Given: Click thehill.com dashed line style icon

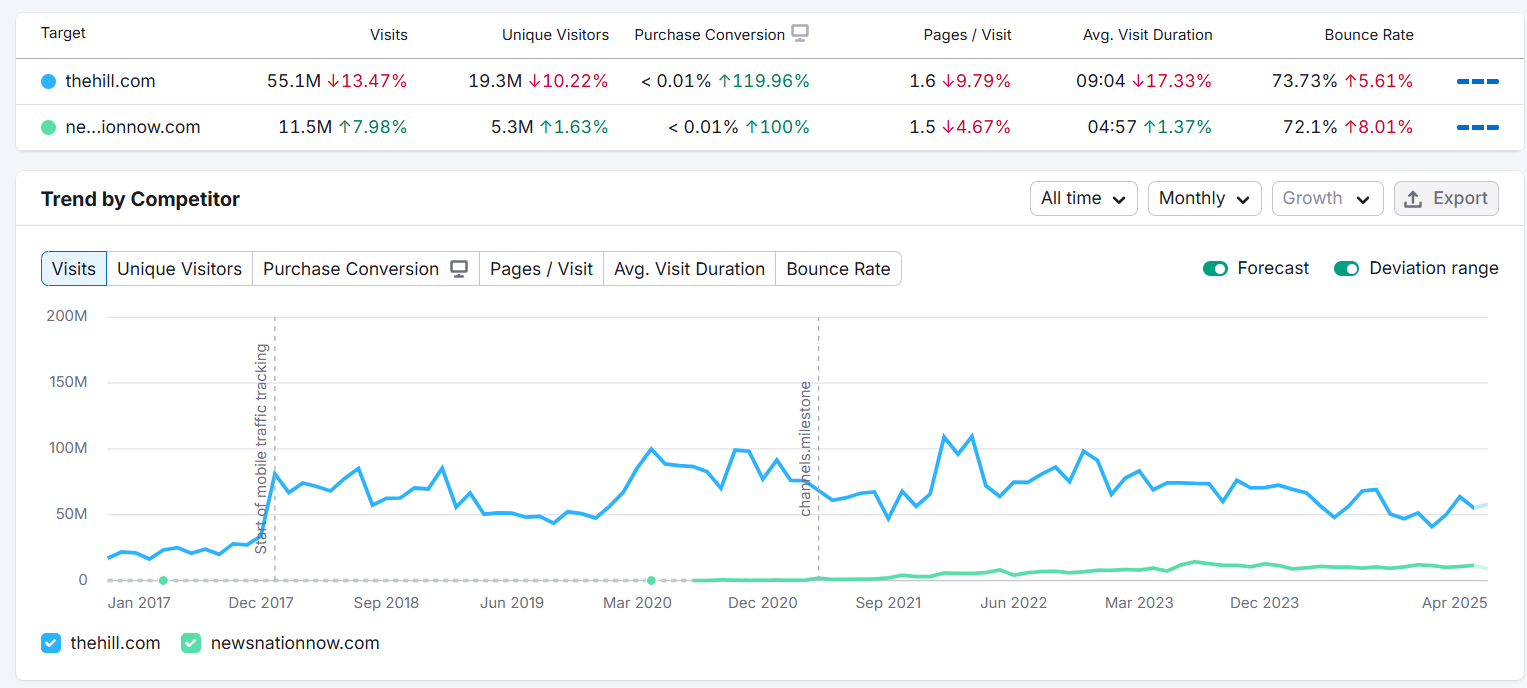Looking at the screenshot, I should pyautogui.click(x=1477, y=81).
